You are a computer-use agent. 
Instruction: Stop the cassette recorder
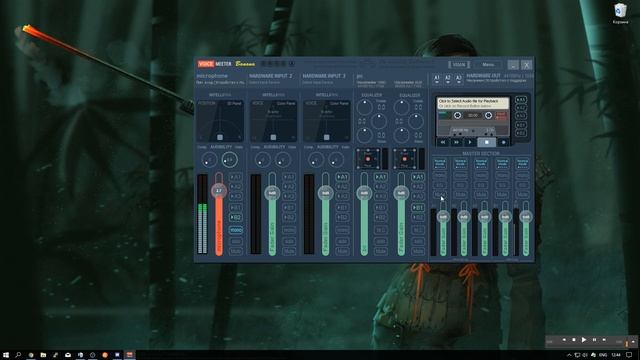click(x=487, y=142)
